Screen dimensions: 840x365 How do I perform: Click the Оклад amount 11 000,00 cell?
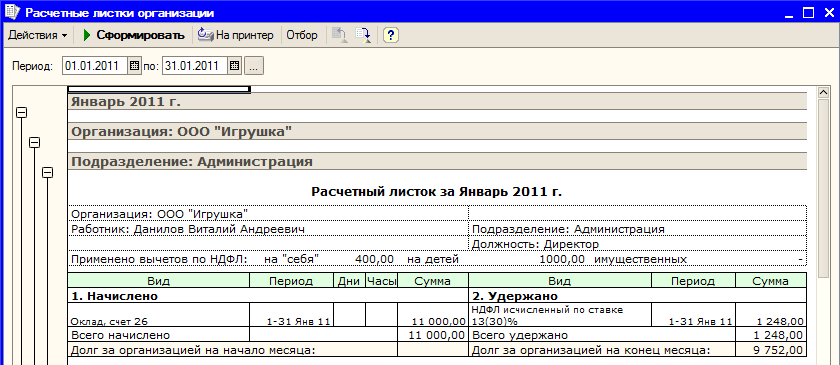click(x=433, y=316)
